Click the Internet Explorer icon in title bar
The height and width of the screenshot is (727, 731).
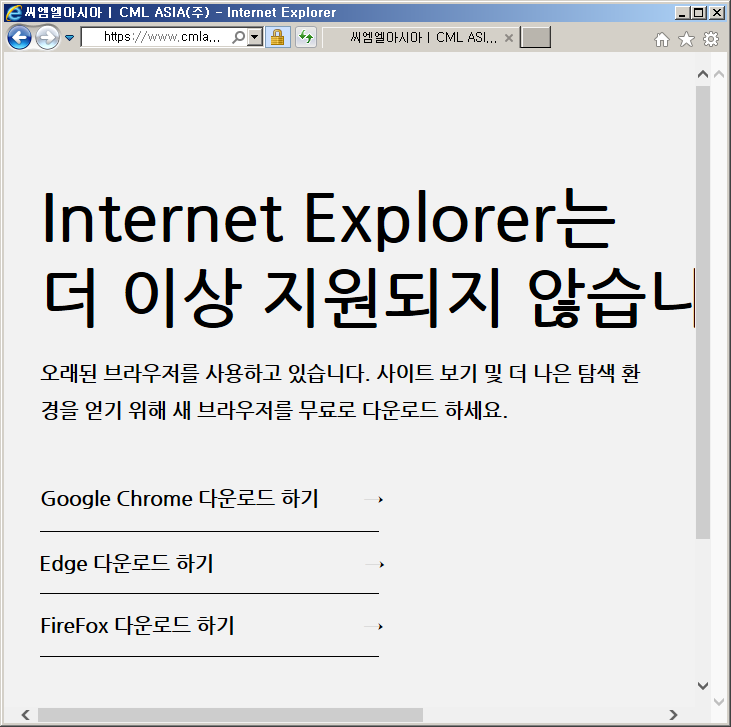point(13,12)
